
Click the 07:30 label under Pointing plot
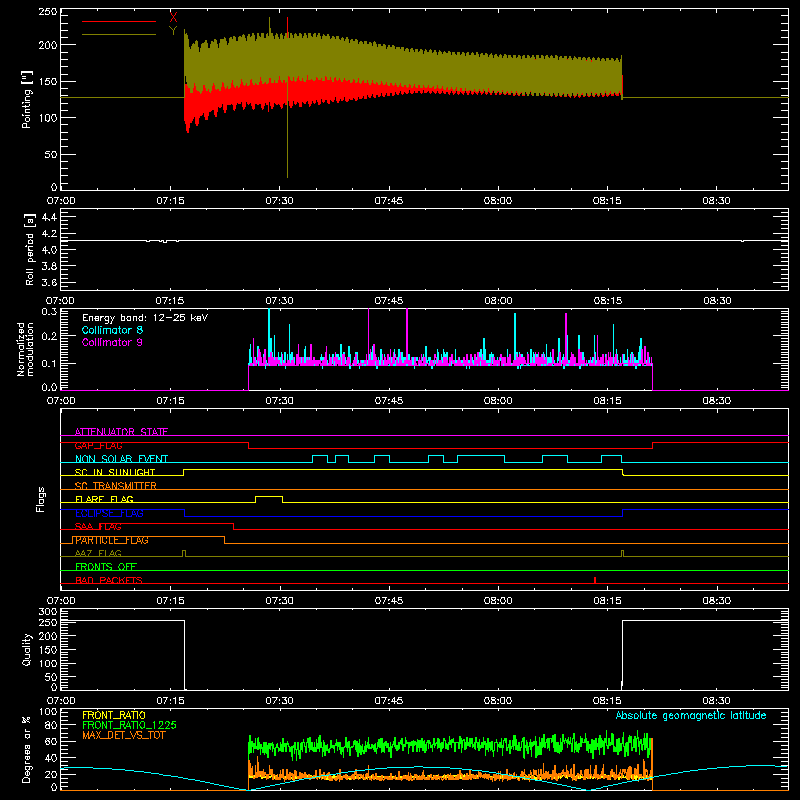[x=280, y=201]
